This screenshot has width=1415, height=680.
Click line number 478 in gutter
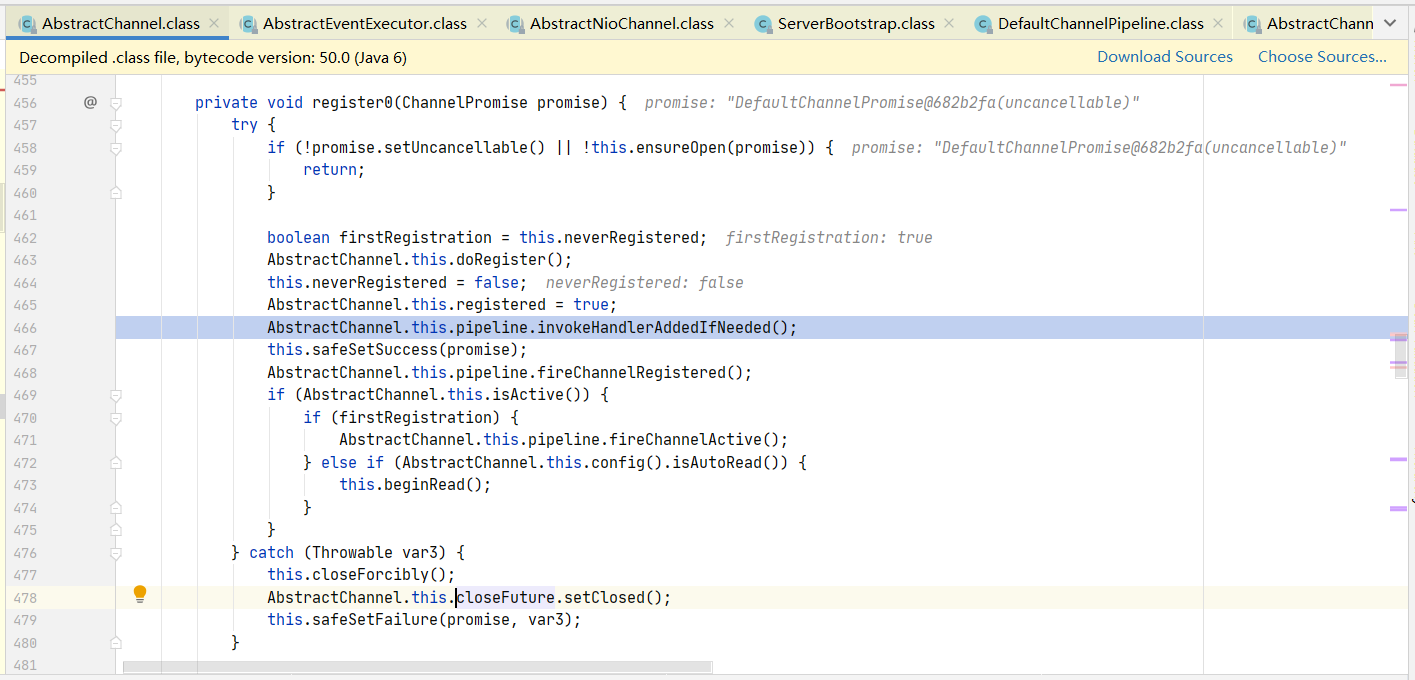(x=25, y=598)
